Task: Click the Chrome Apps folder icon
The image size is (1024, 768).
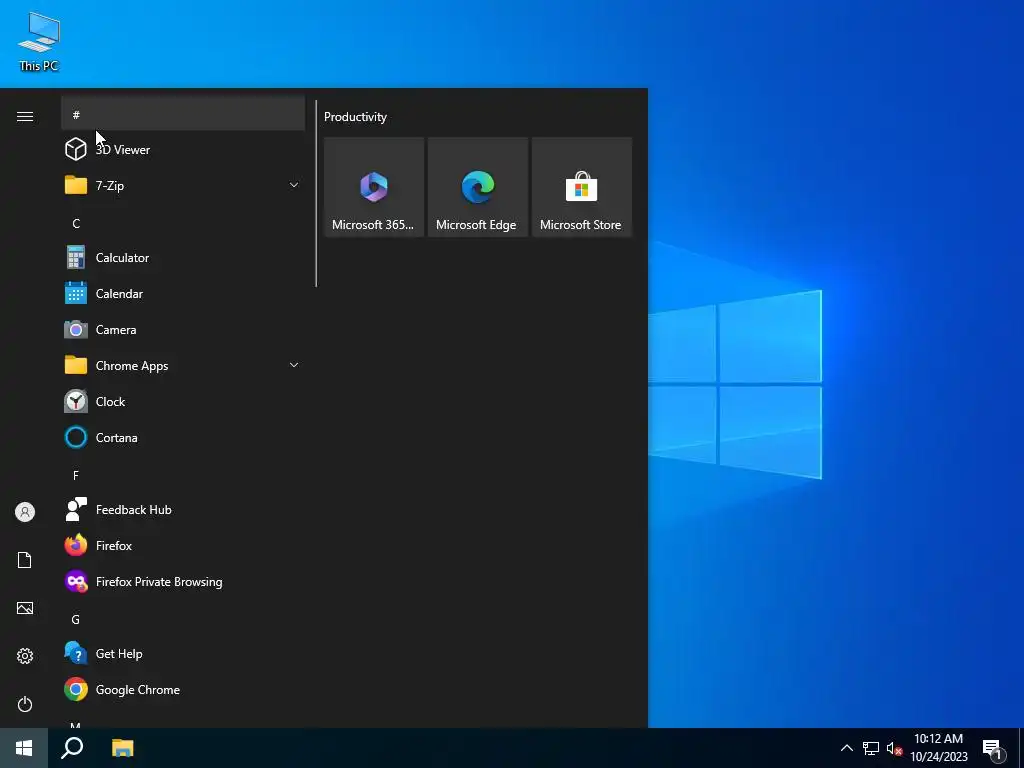Action: click(x=76, y=366)
